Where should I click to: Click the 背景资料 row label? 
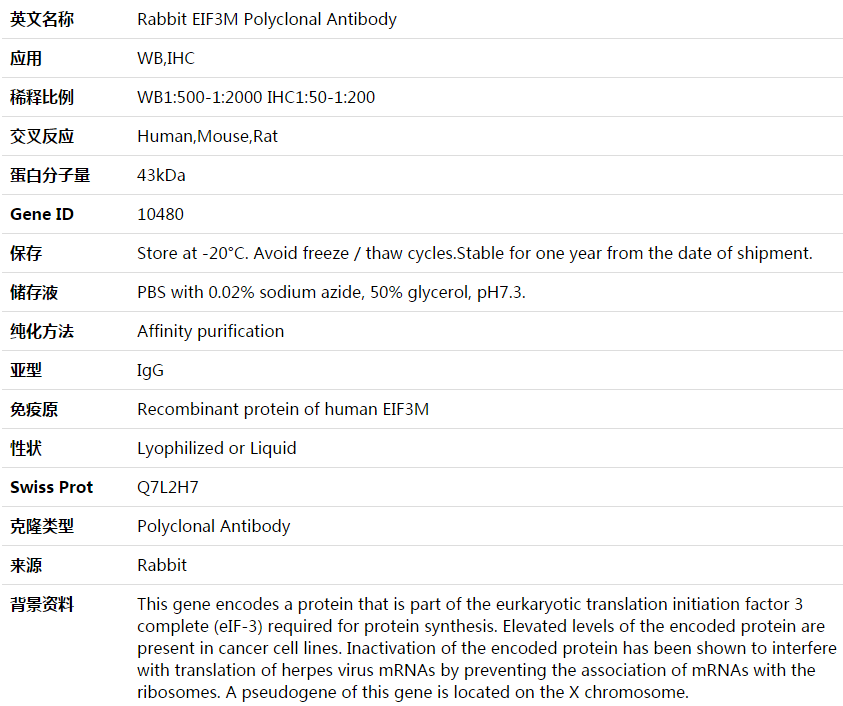coord(42,604)
